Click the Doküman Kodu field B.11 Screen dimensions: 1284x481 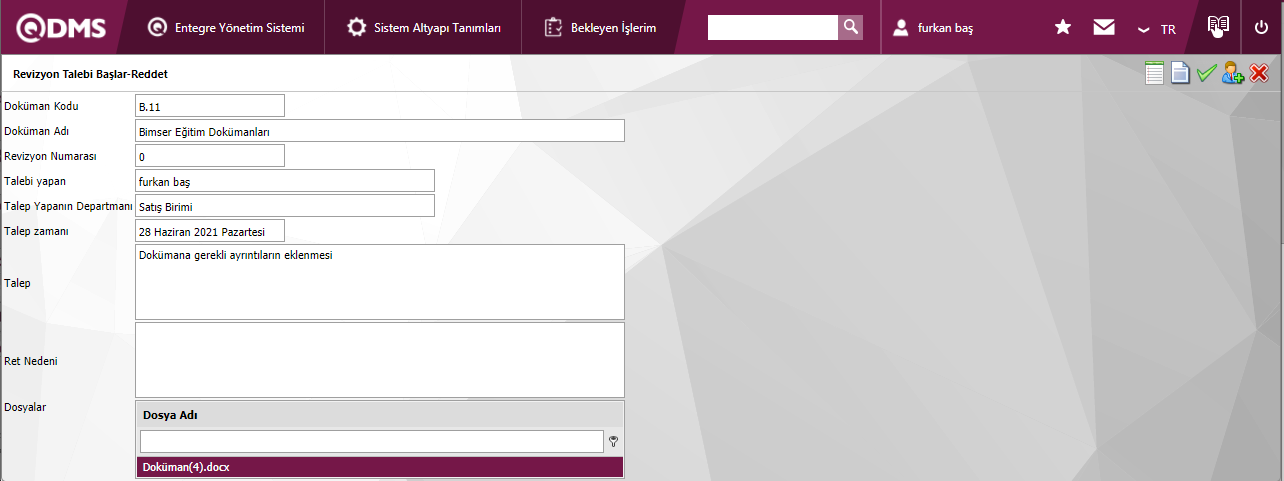point(210,105)
